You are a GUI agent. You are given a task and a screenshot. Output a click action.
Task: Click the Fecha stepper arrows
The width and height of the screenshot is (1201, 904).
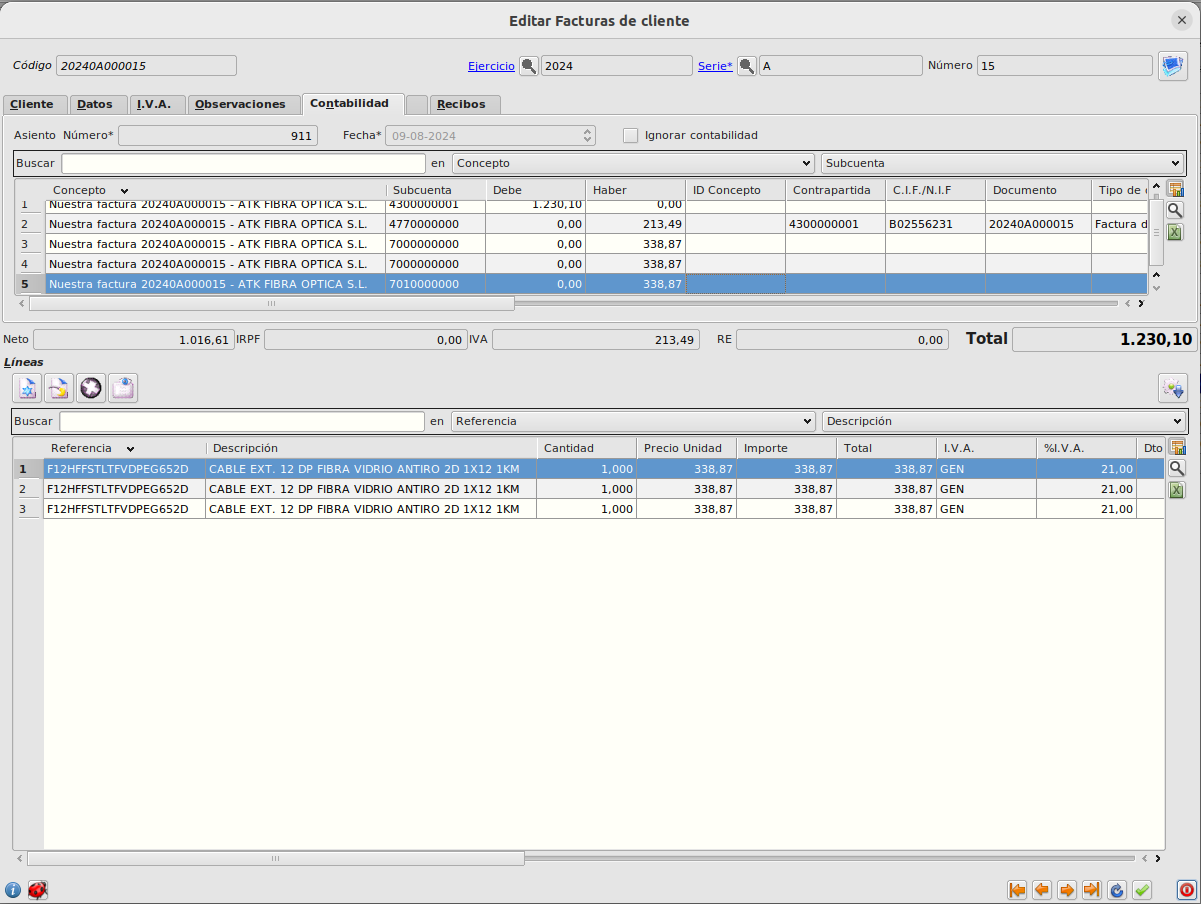coord(587,135)
